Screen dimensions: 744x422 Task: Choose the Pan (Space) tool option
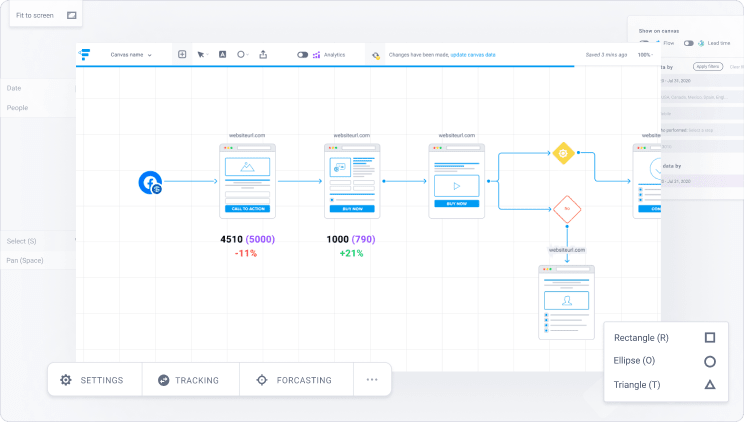coord(38,260)
